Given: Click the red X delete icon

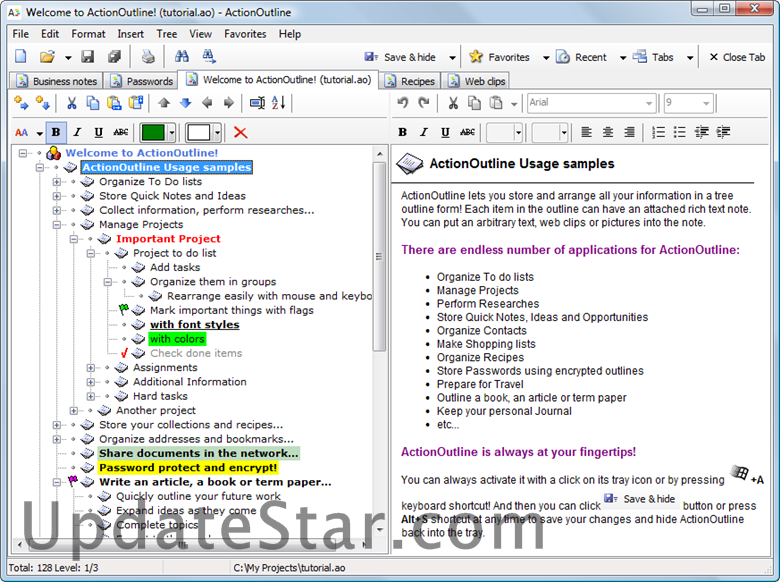Looking at the screenshot, I should 240,132.
